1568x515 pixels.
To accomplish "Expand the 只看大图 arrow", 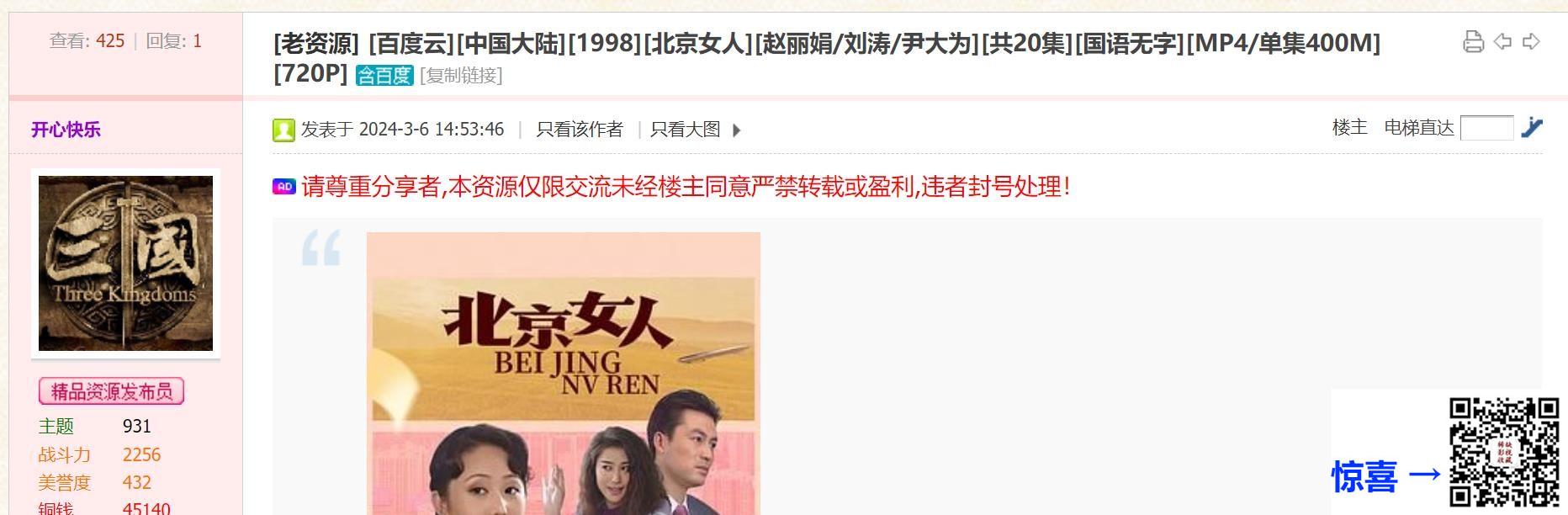I will (737, 130).
